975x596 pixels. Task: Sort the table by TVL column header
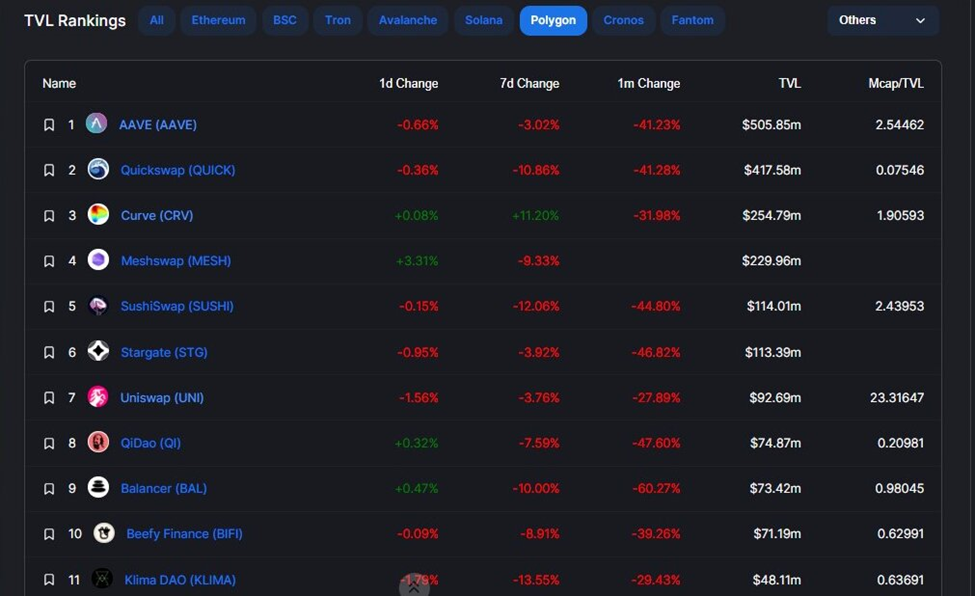[789, 83]
